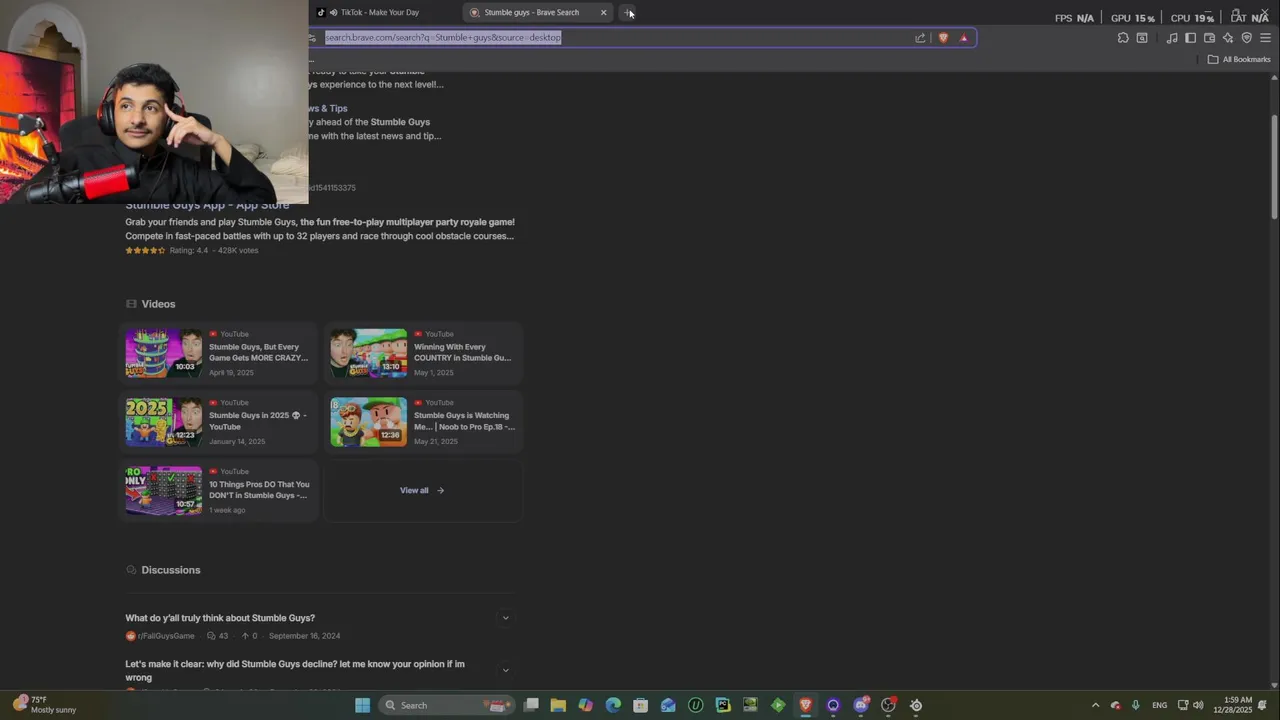Select the Stumble guys - Brave Search tab

pyautogui.click(x=532, y=12)
